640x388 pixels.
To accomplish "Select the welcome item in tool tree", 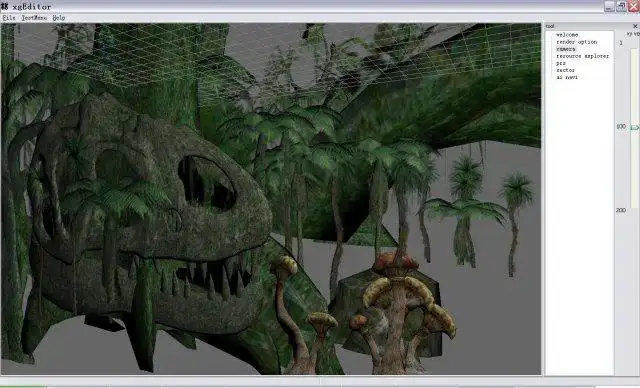I will (567, 35).
